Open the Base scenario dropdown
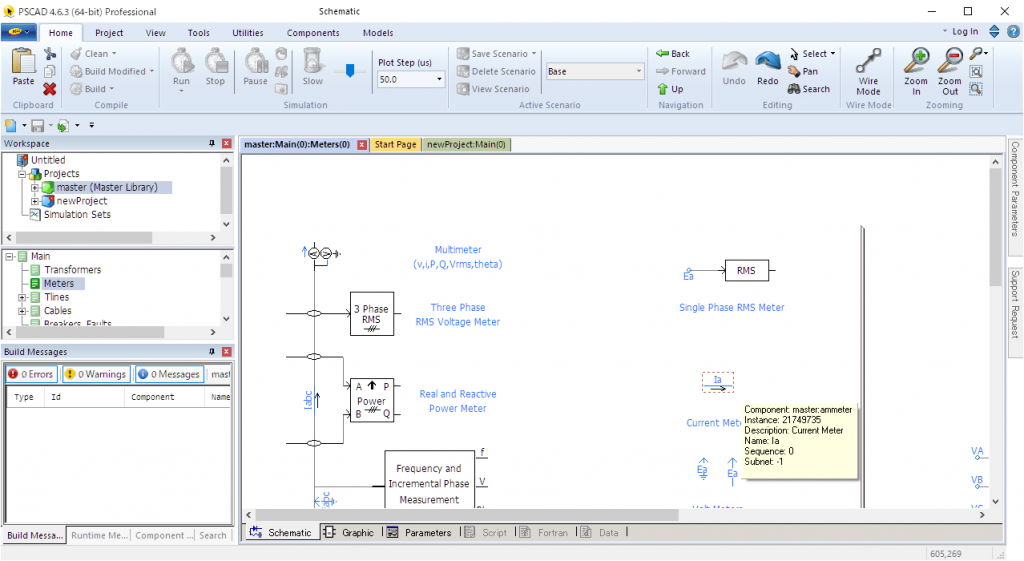Image resolution: width=1024 pixels, height=561 pixels. 639,72
